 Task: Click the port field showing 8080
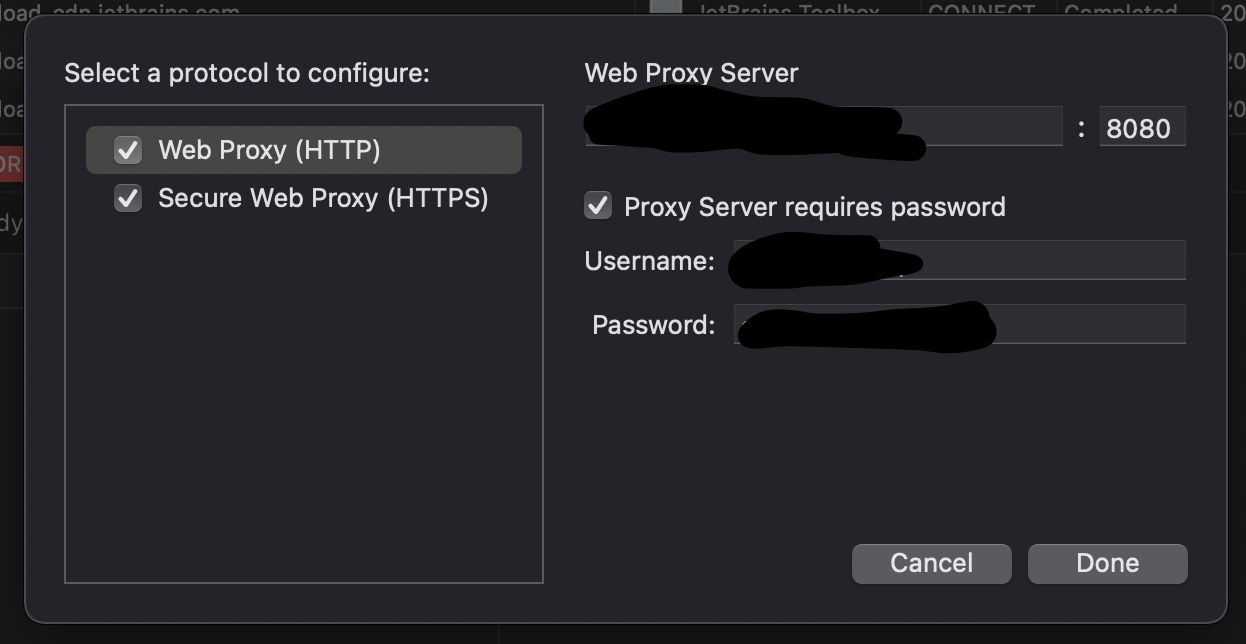click(x=1142, y=126)
